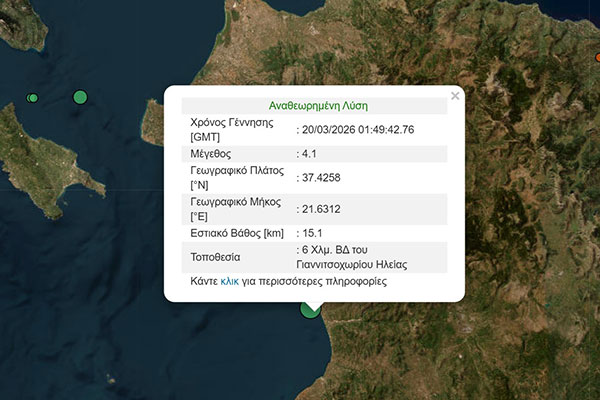
Task: Open the 'κλικ' more information link
Action: click(x=230, y=282)
